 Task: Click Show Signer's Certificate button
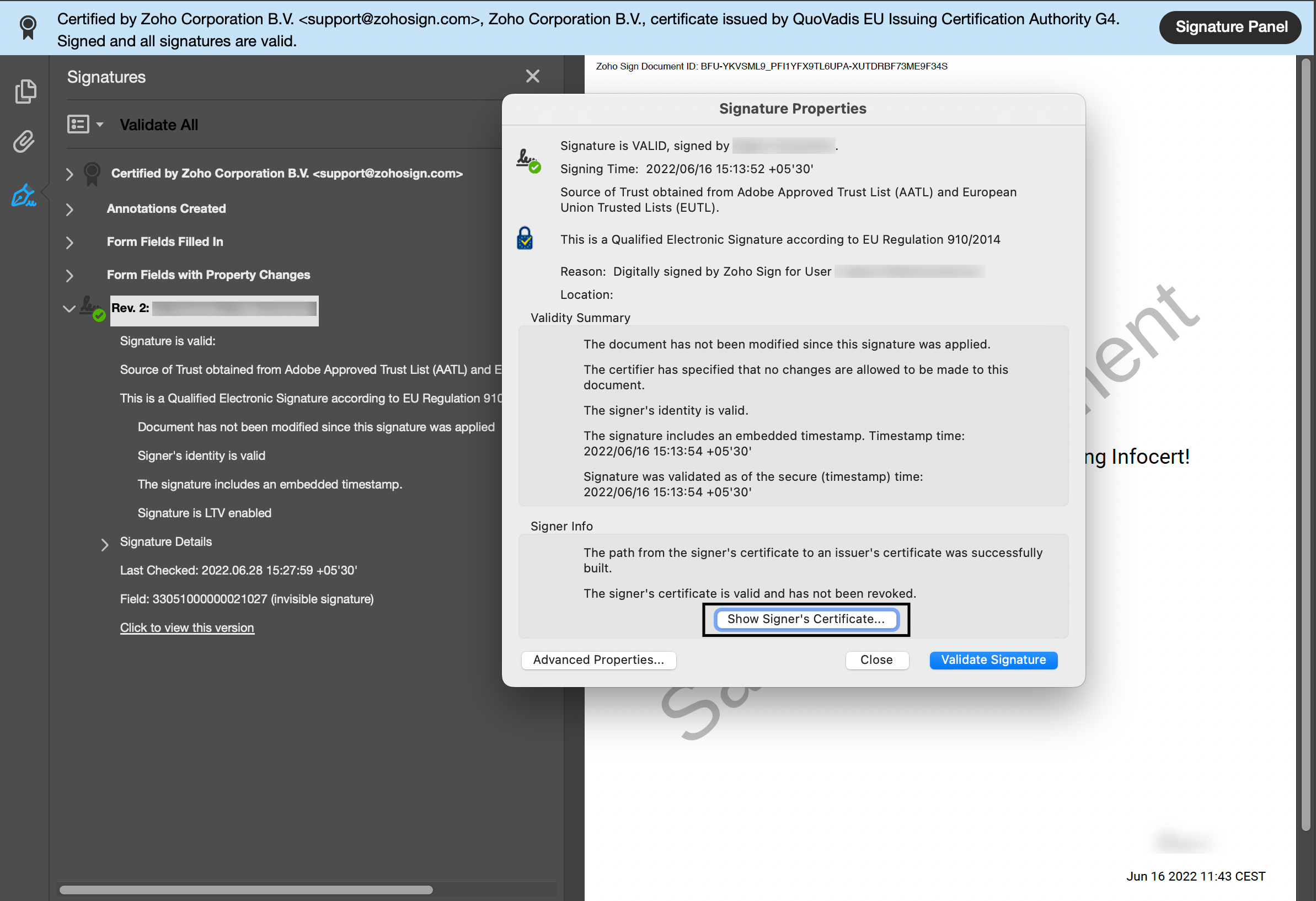(x=805, y=619)
